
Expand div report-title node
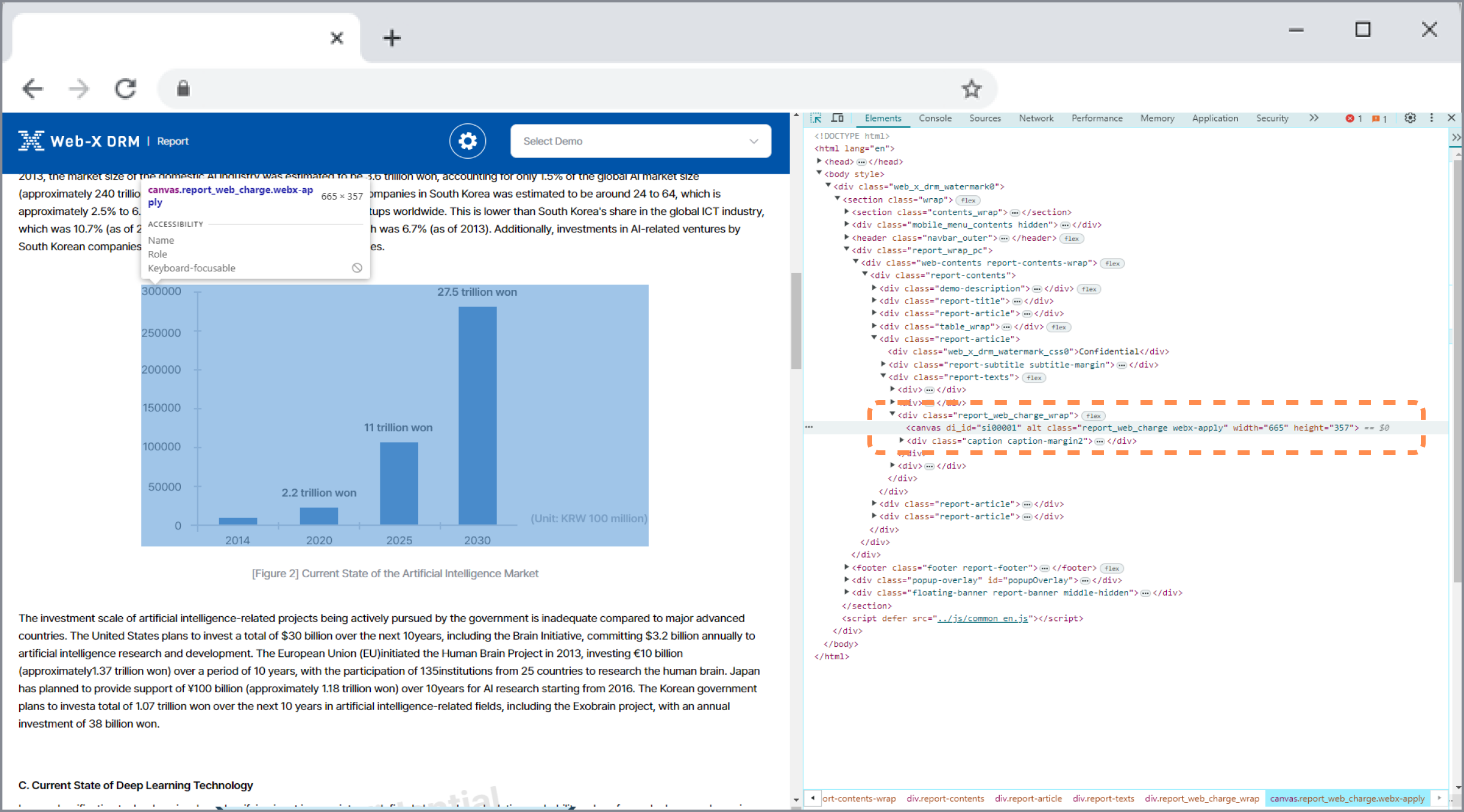pyautogui.click(x=874, y=301)
